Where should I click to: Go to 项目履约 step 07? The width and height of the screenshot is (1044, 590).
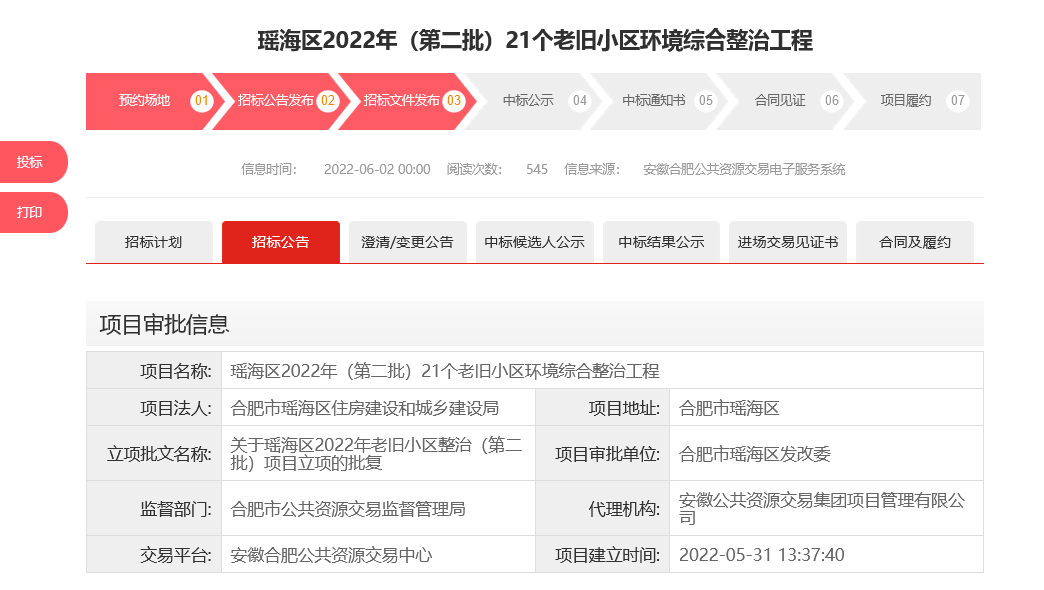(908, 101)
